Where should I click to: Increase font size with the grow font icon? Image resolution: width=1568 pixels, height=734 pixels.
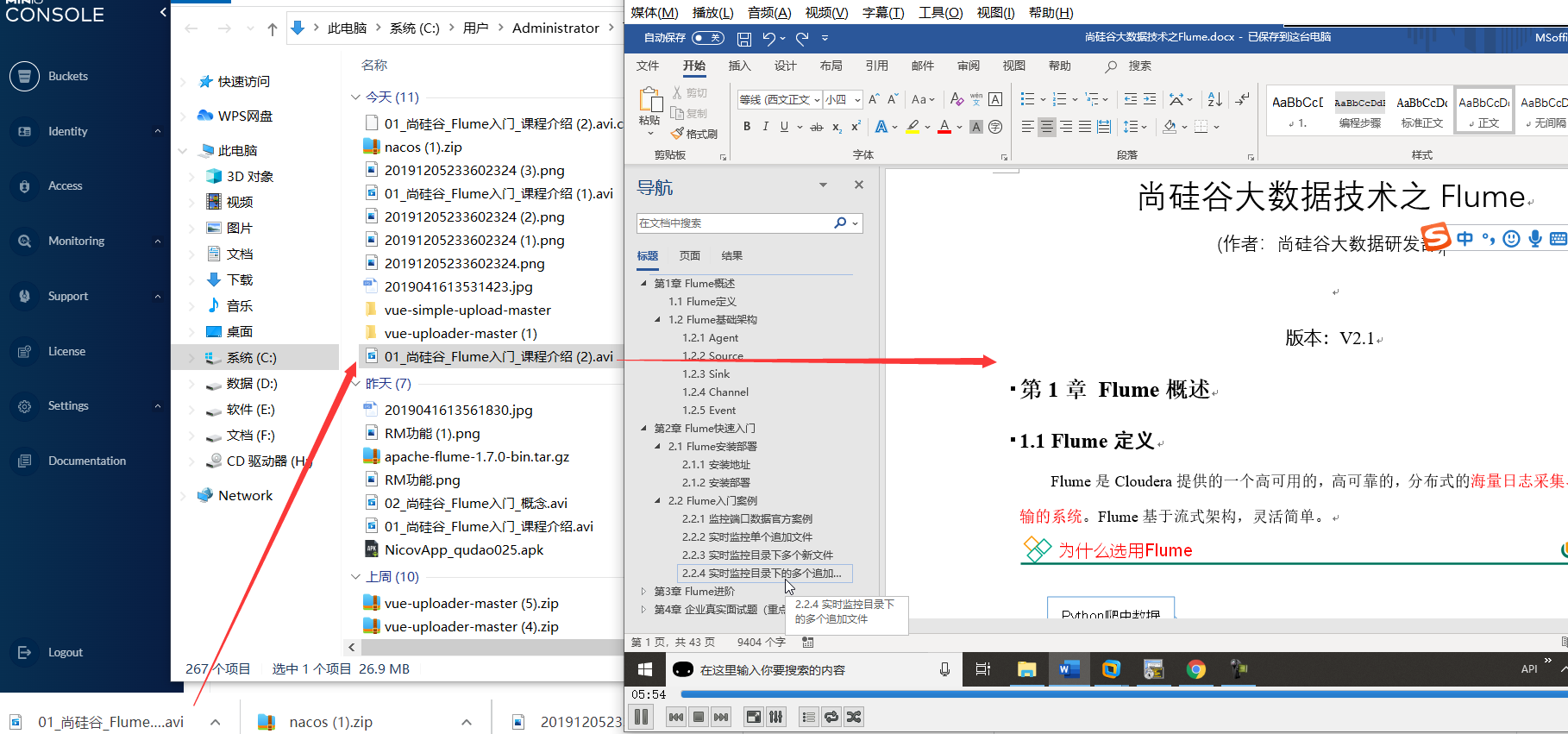pos(874,99)
